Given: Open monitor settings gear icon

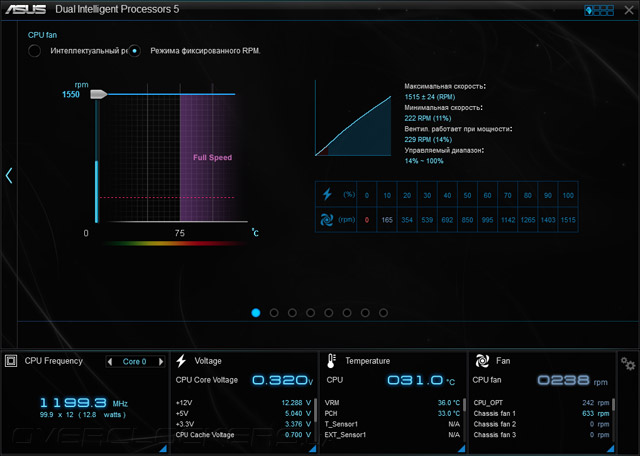Looking at the screenshot, I should (628, 363).
